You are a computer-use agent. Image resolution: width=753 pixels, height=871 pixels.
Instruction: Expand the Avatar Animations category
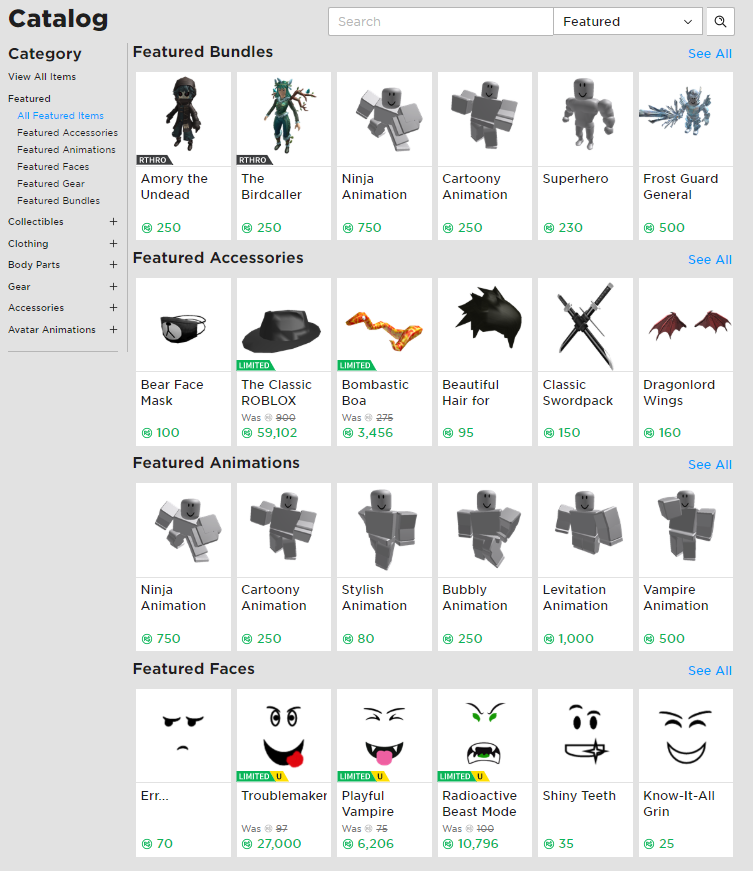click(x=113, y=329)
